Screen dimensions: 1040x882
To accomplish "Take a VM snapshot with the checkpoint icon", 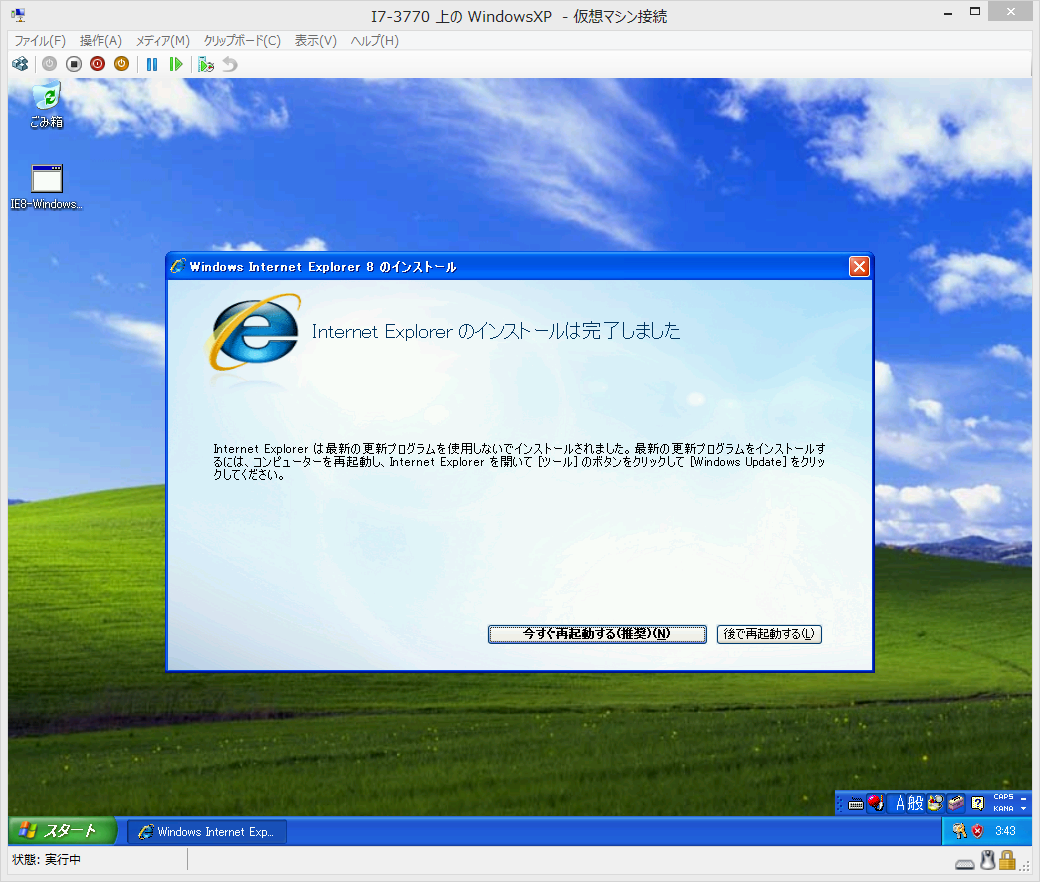I will click(206, 64).
